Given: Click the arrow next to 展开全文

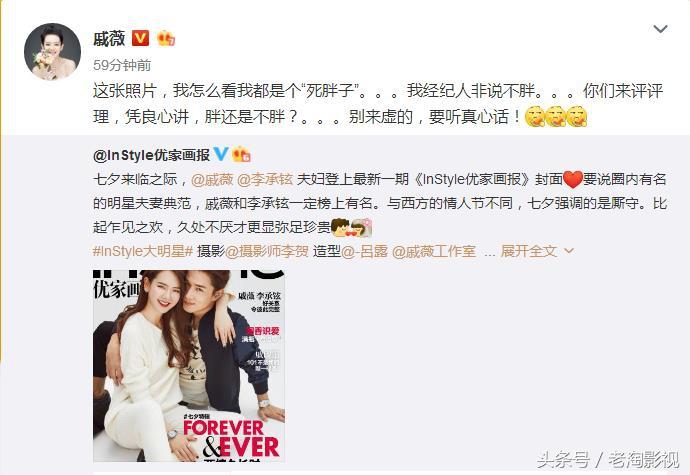Looking at the screenshot, I should tap(569, 251).
